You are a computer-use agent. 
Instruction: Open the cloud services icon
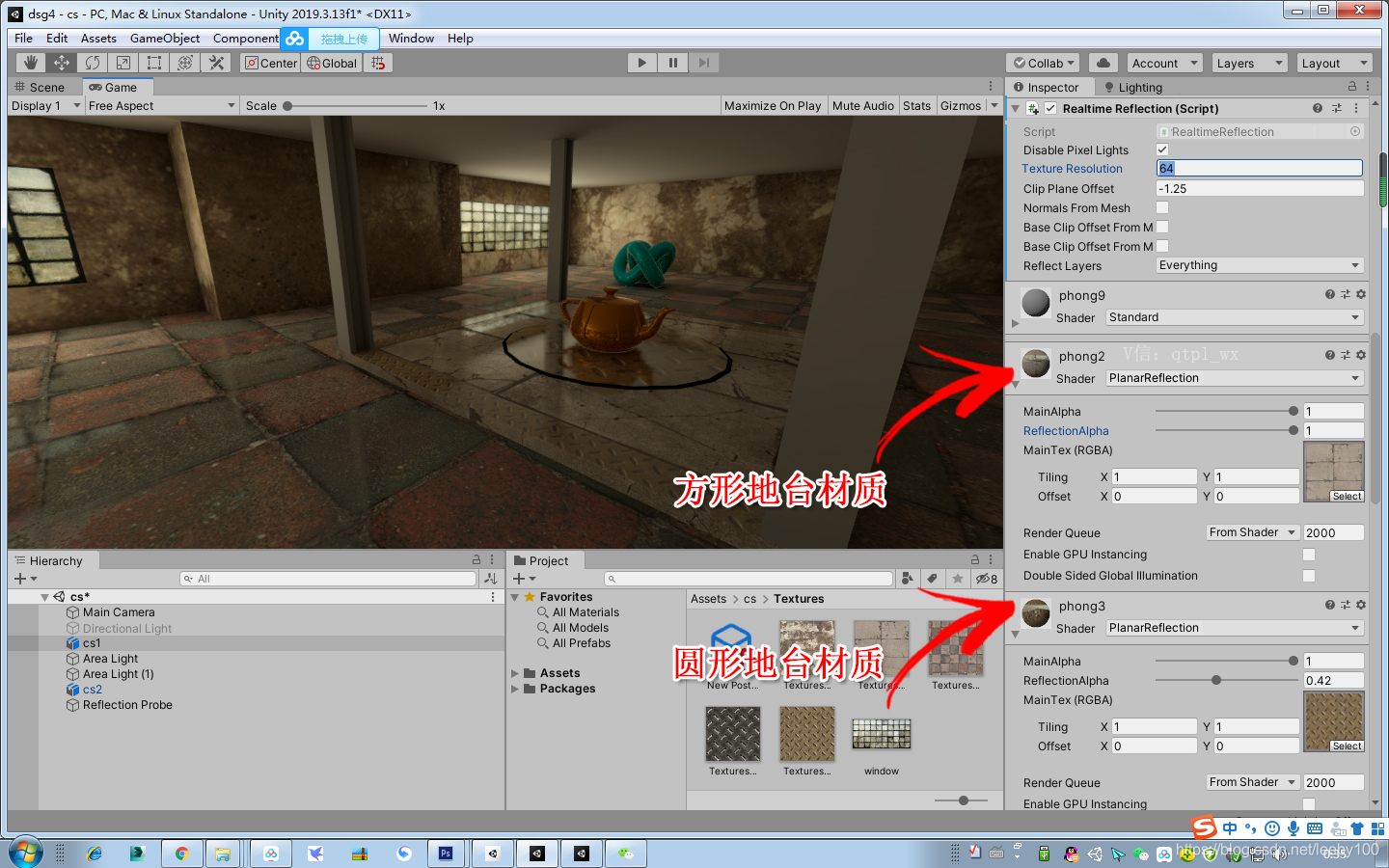(x=1103, y=63)
